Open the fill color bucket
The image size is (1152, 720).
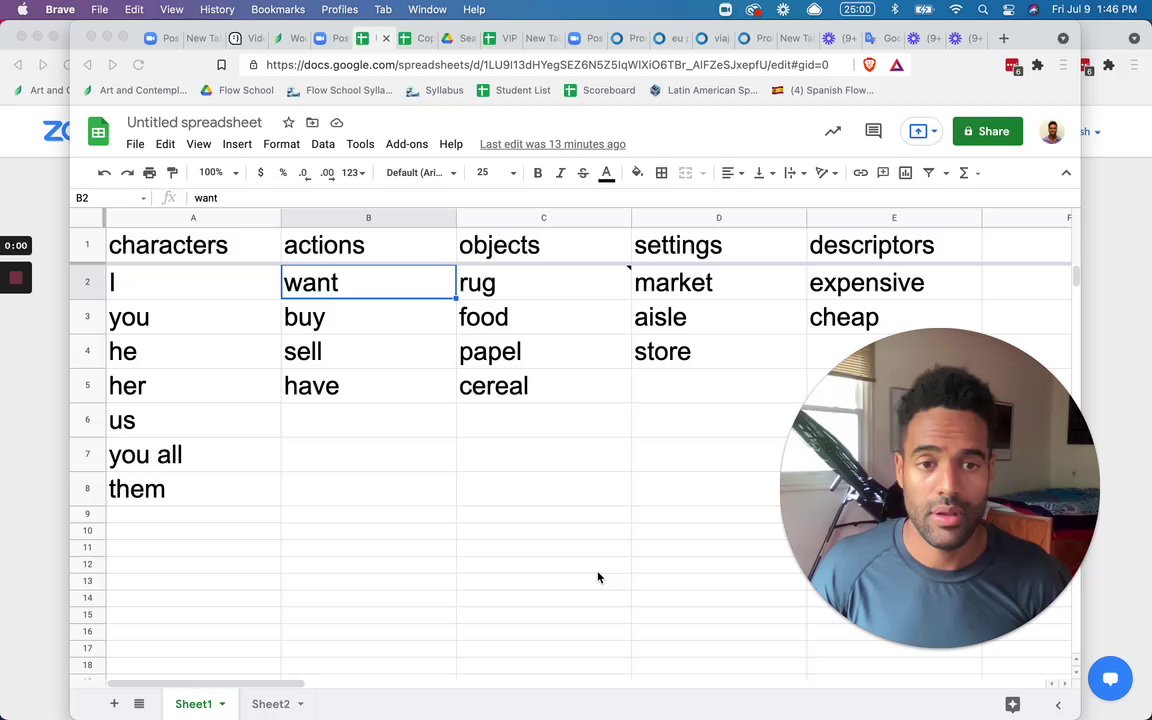click(x=638, y=173)
